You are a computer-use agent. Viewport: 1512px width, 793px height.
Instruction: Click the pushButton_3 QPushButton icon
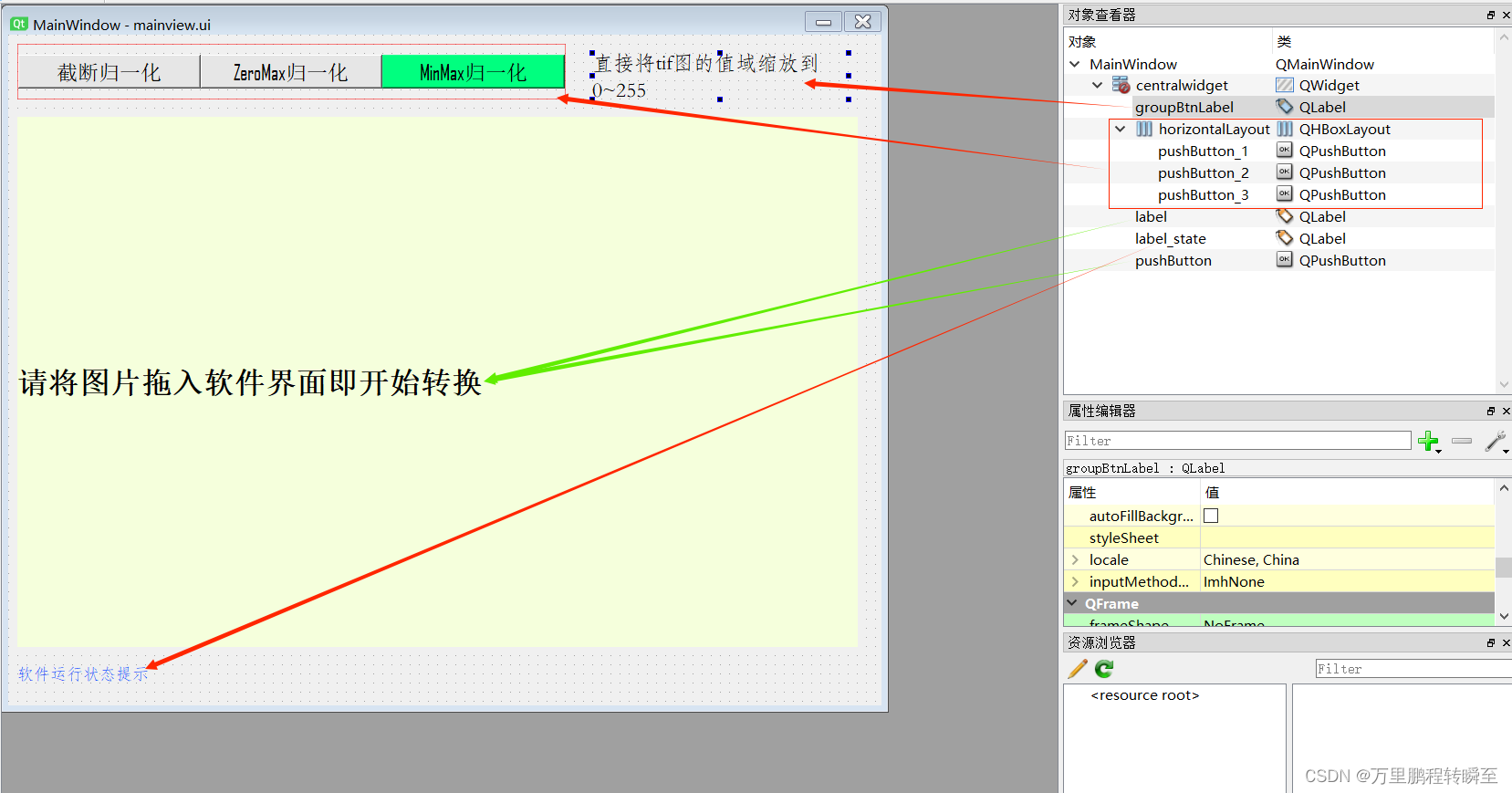[x=1285, y=193]
